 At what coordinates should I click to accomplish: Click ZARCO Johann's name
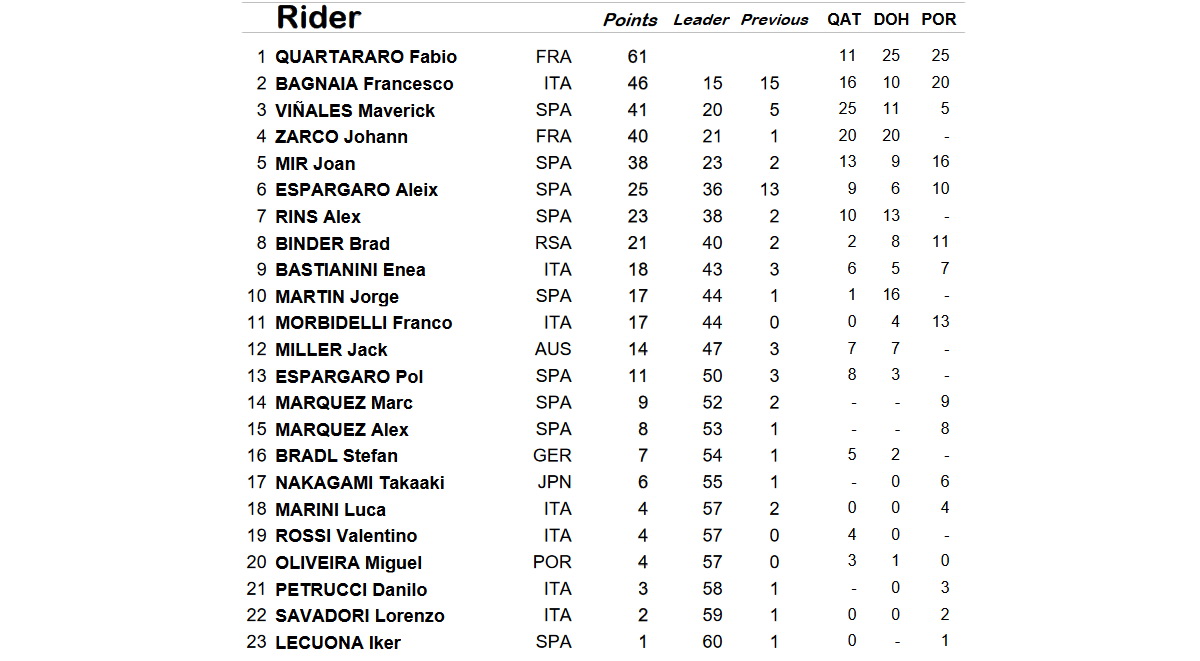click(x=341, y=137)
